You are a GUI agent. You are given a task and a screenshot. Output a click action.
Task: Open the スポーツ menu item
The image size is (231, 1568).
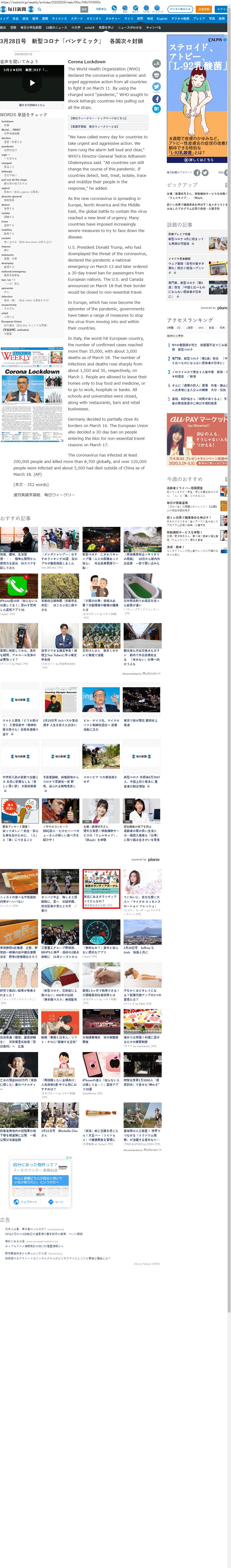click(x=77, y=19)
